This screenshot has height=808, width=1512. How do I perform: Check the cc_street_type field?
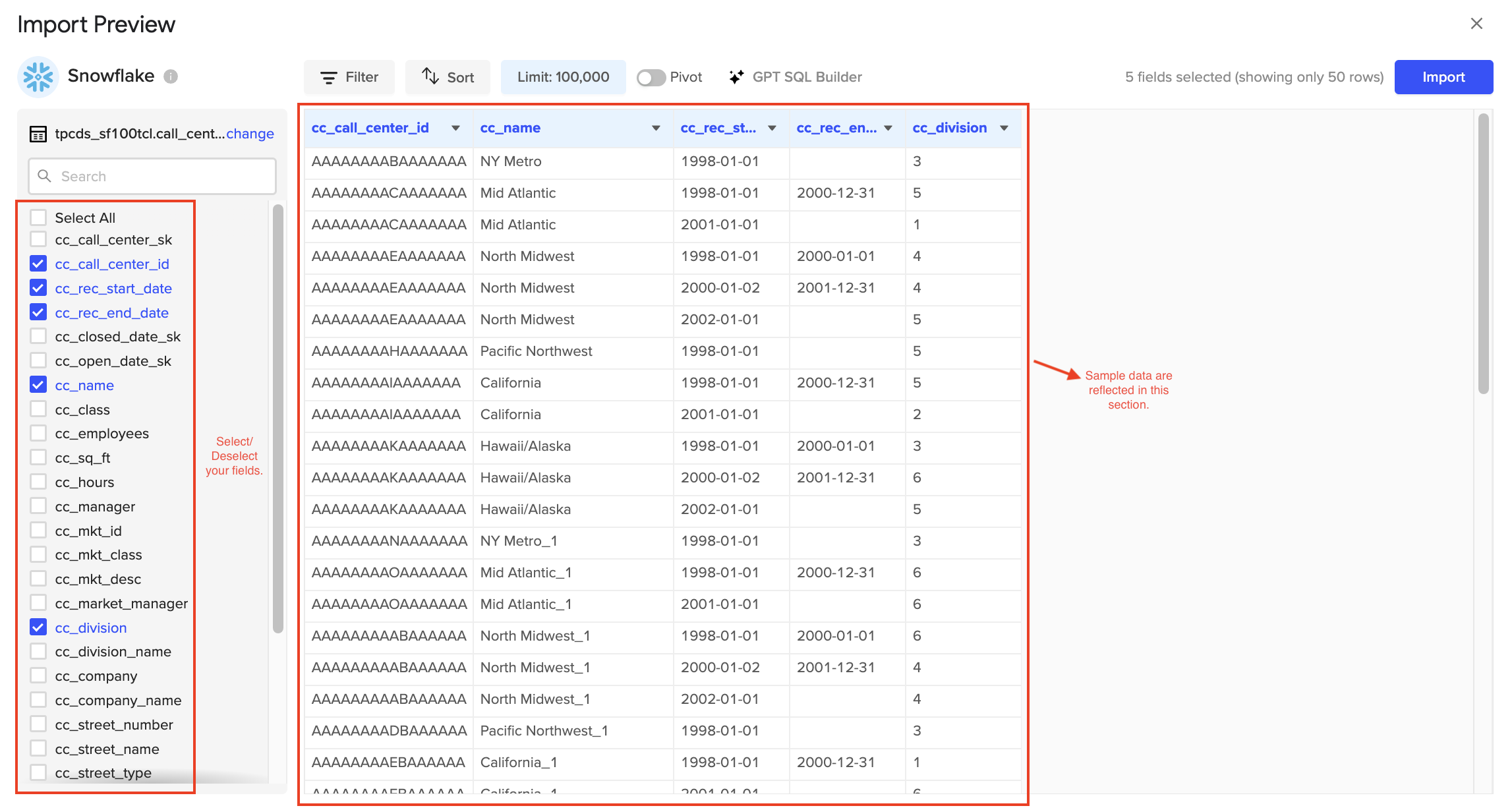[x=38, y=773]
